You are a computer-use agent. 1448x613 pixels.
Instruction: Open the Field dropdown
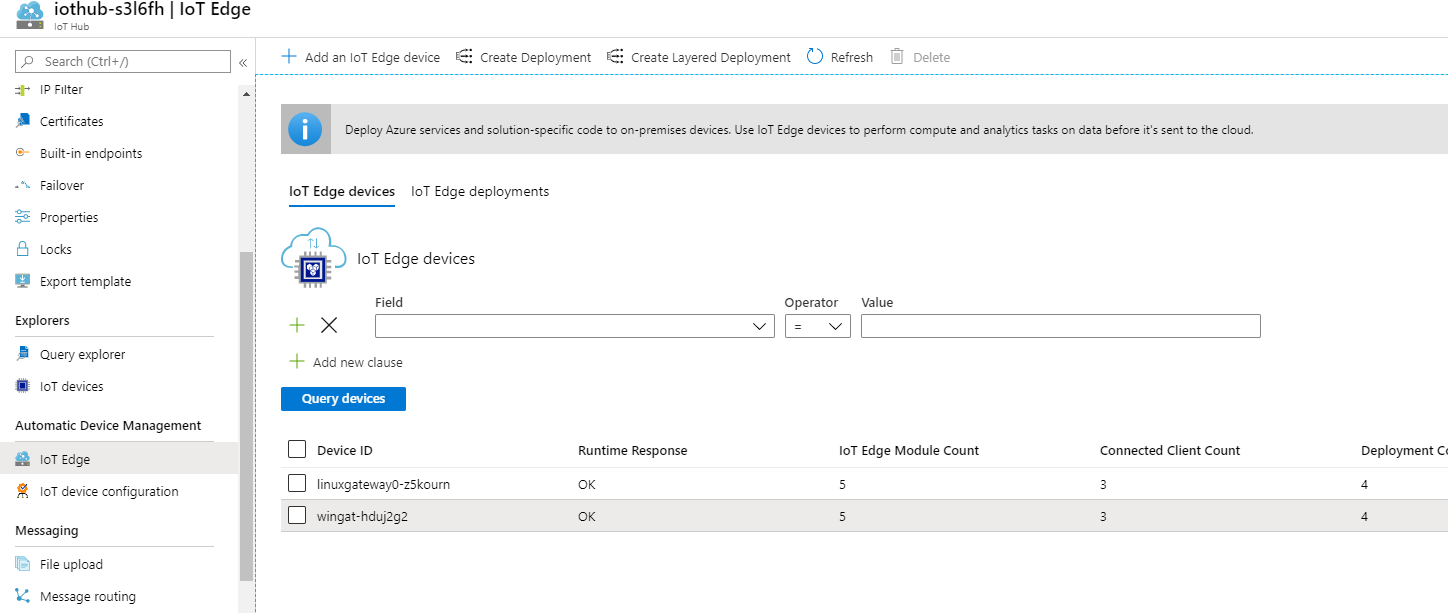(x=574, y=326)
